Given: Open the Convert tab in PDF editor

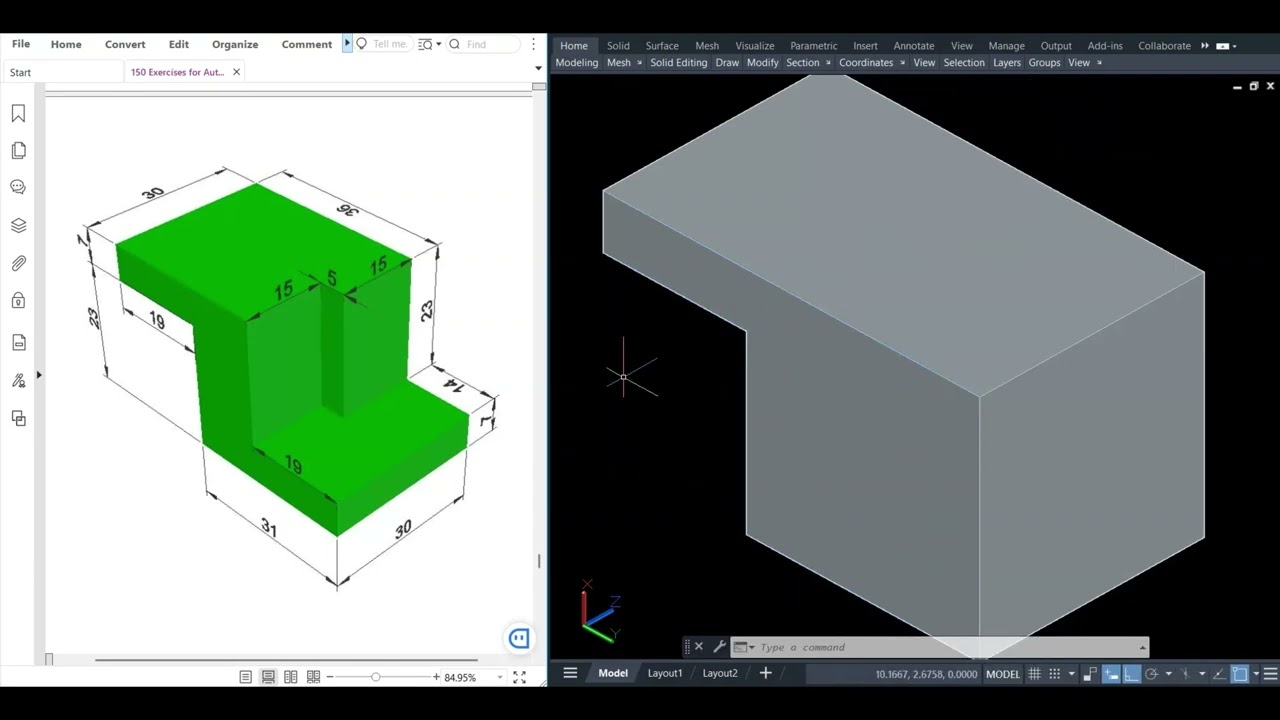Looking at the screenshot, I should [125, 44].
